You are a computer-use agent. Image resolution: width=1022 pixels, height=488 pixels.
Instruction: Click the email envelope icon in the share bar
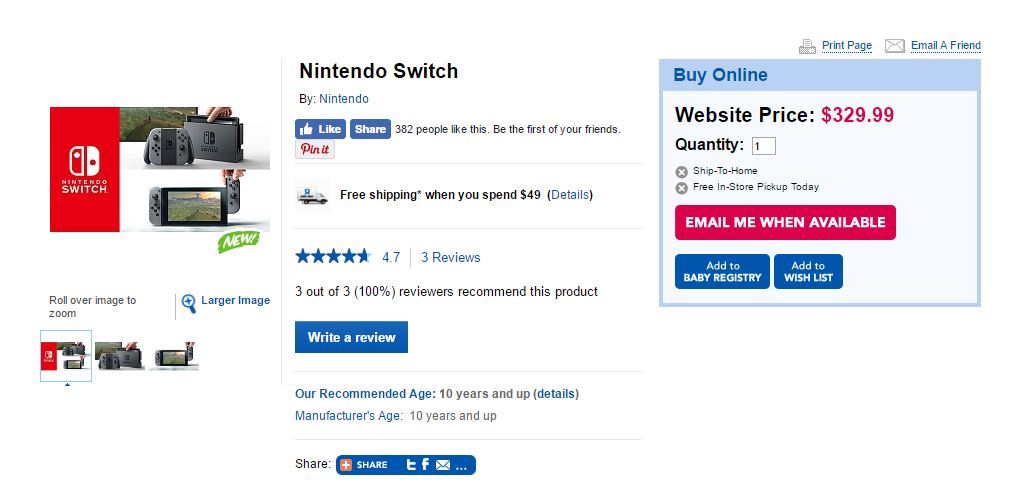[x=443, y=465]
